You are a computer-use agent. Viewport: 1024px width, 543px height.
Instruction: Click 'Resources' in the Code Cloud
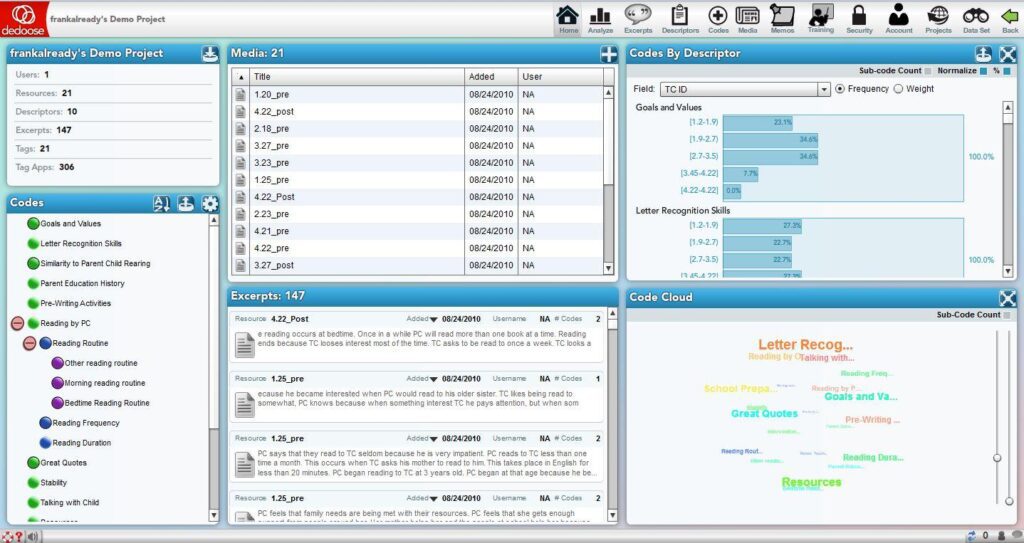(811, 482)
